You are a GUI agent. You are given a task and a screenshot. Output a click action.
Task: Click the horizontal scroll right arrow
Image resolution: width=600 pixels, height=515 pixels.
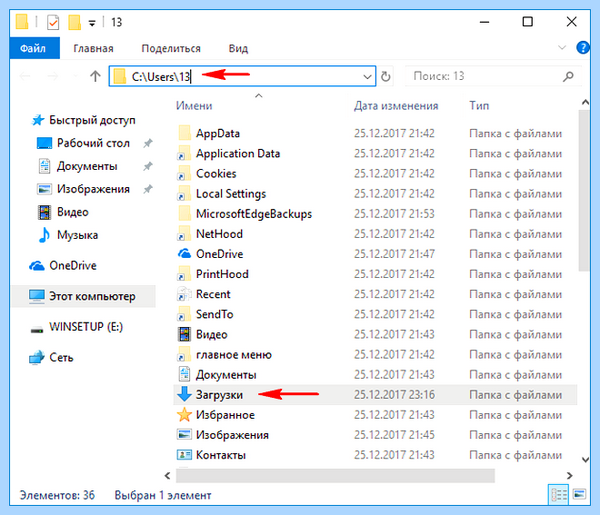coord(569,476)
